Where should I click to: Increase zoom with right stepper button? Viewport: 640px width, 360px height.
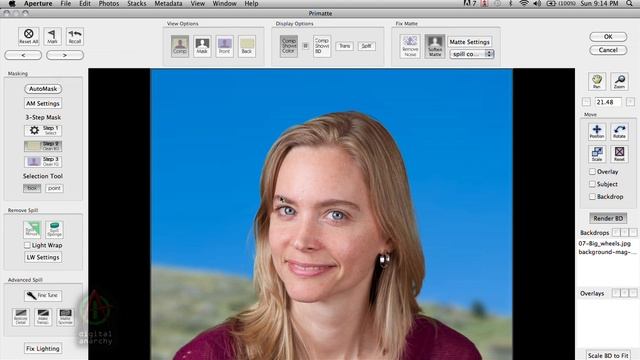coord(630,102)
